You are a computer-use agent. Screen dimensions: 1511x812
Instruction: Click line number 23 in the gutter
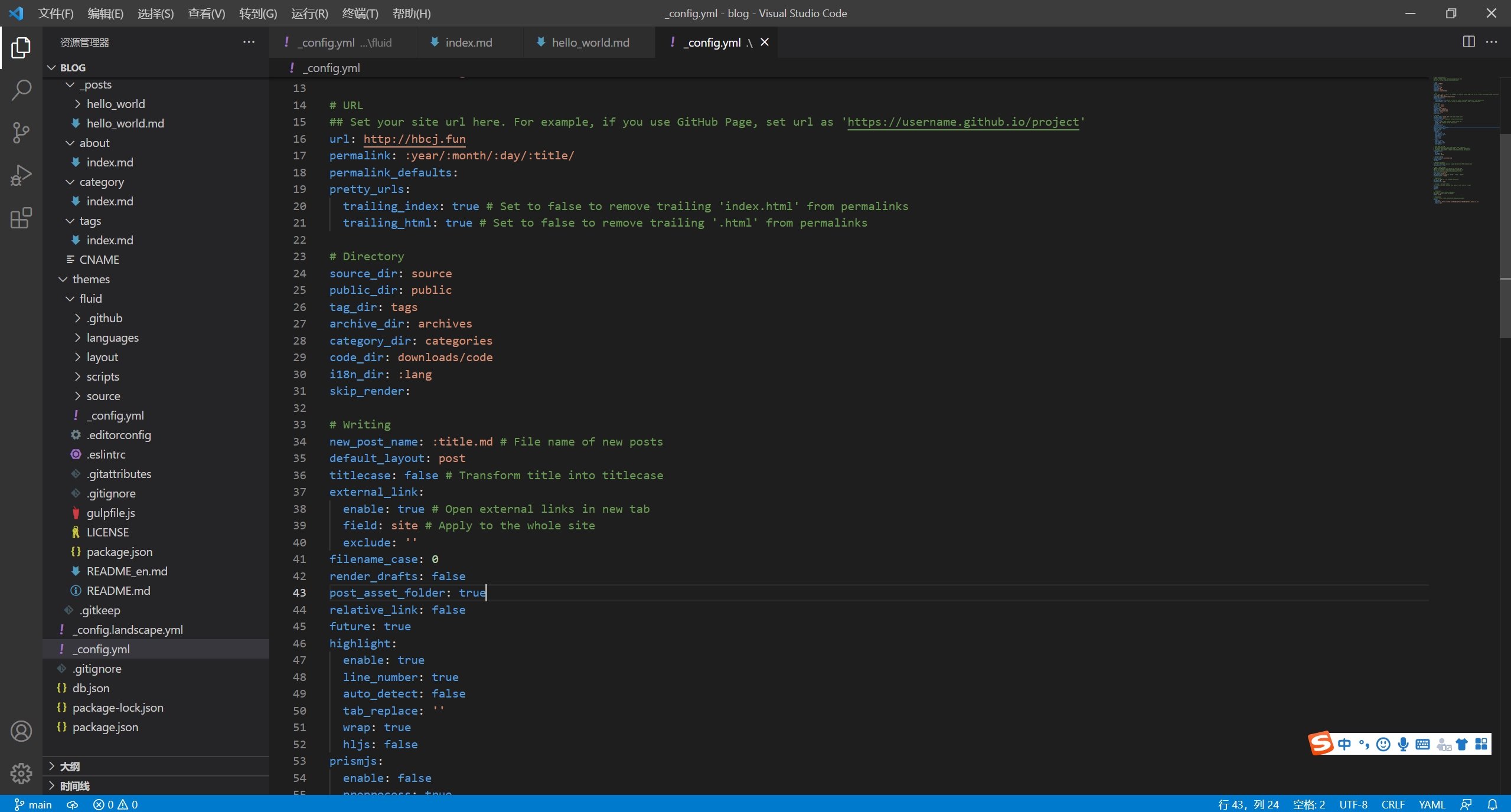[299, 256]
